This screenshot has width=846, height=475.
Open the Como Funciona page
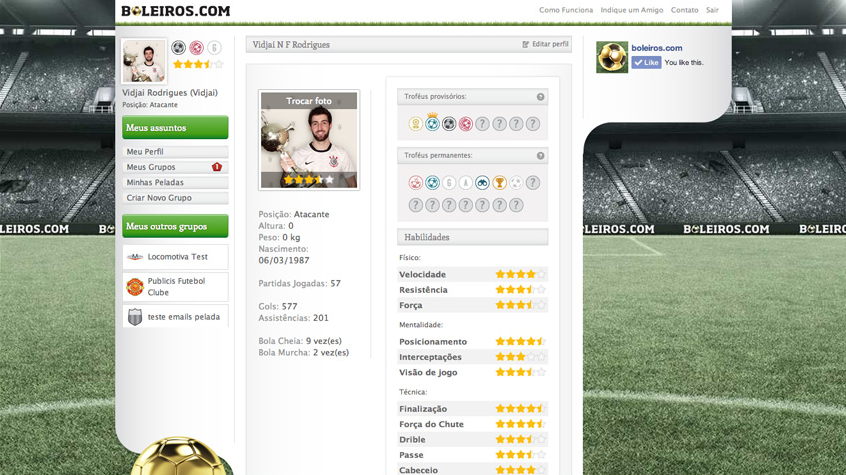pyautogui.click(x=565, y=10)
